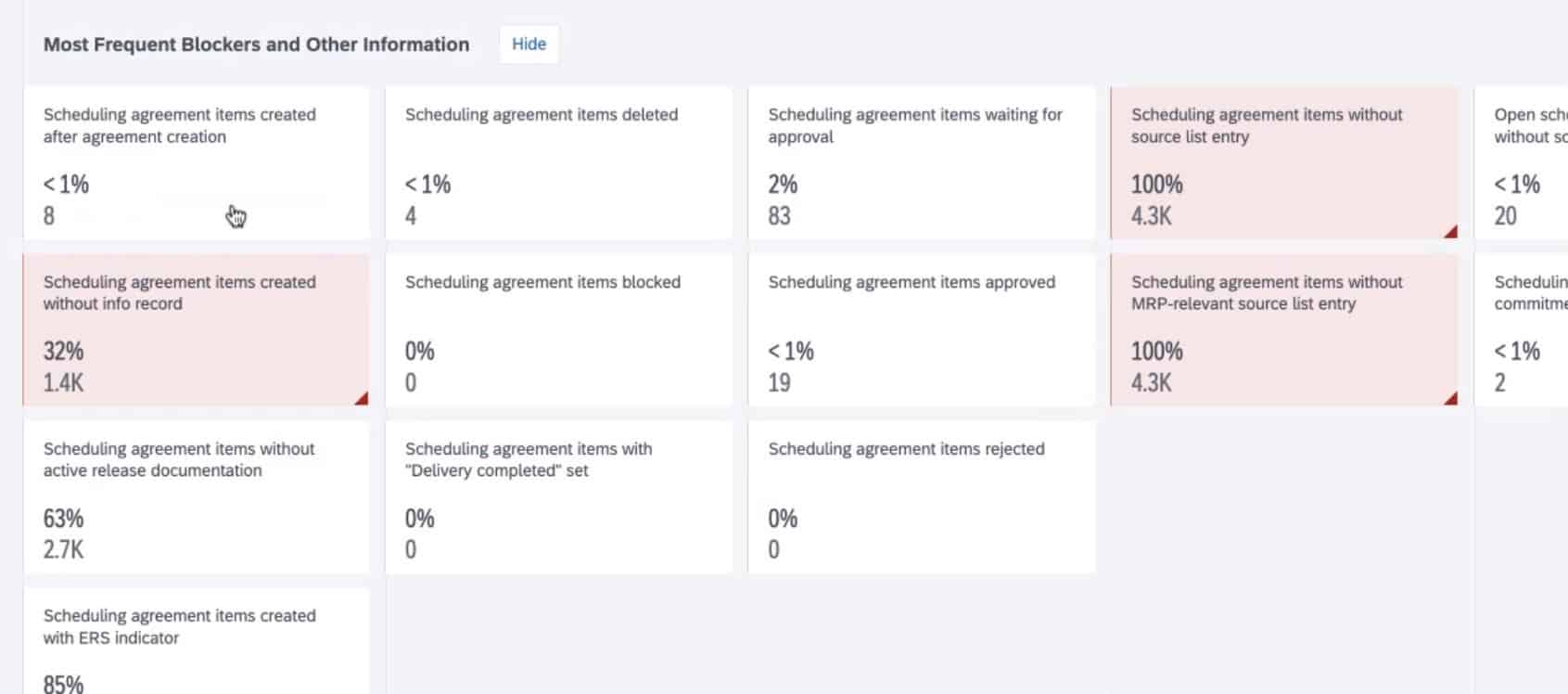This screenshot has height=694, width=1568.
Task: Click the partially visible 'Open sche...' tile
Action: pos(1522,163)
